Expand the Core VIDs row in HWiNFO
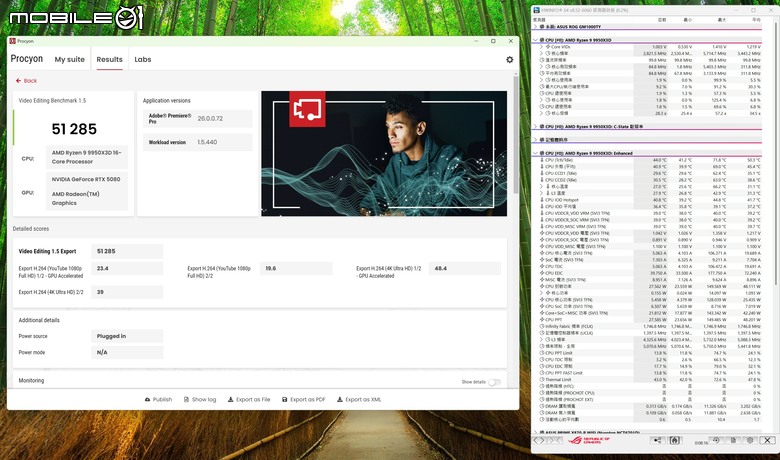780x460 pixels. point(541,47)
